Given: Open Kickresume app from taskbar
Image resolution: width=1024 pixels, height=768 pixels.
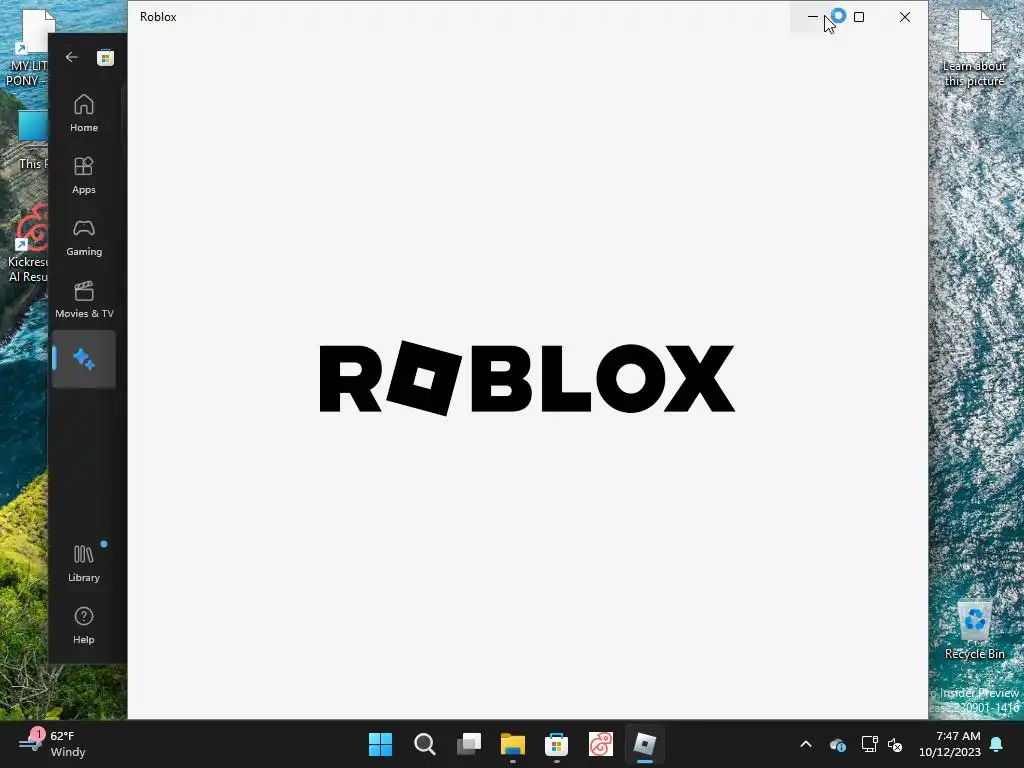Looking at the screenshot, I should [601, 744].
